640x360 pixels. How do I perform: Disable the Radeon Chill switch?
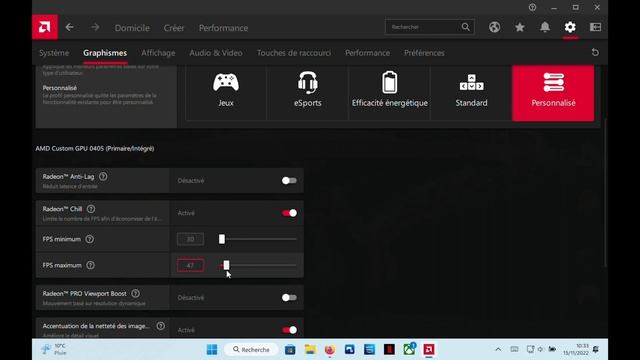pyautogui.click(x=289, y=213)
